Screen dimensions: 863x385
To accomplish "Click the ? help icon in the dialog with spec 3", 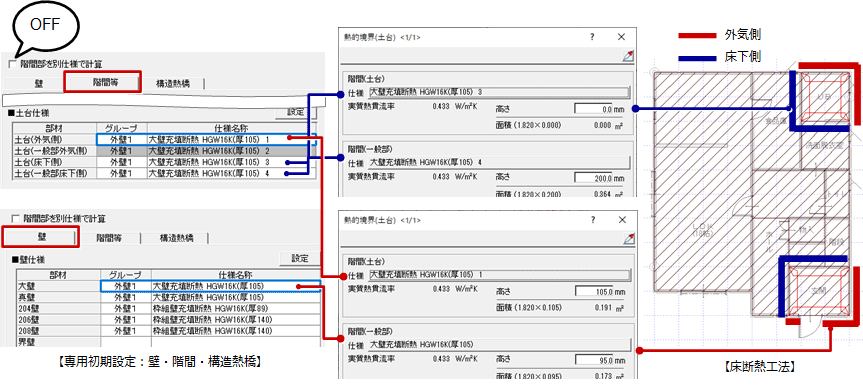I will [x=592, y=37].
